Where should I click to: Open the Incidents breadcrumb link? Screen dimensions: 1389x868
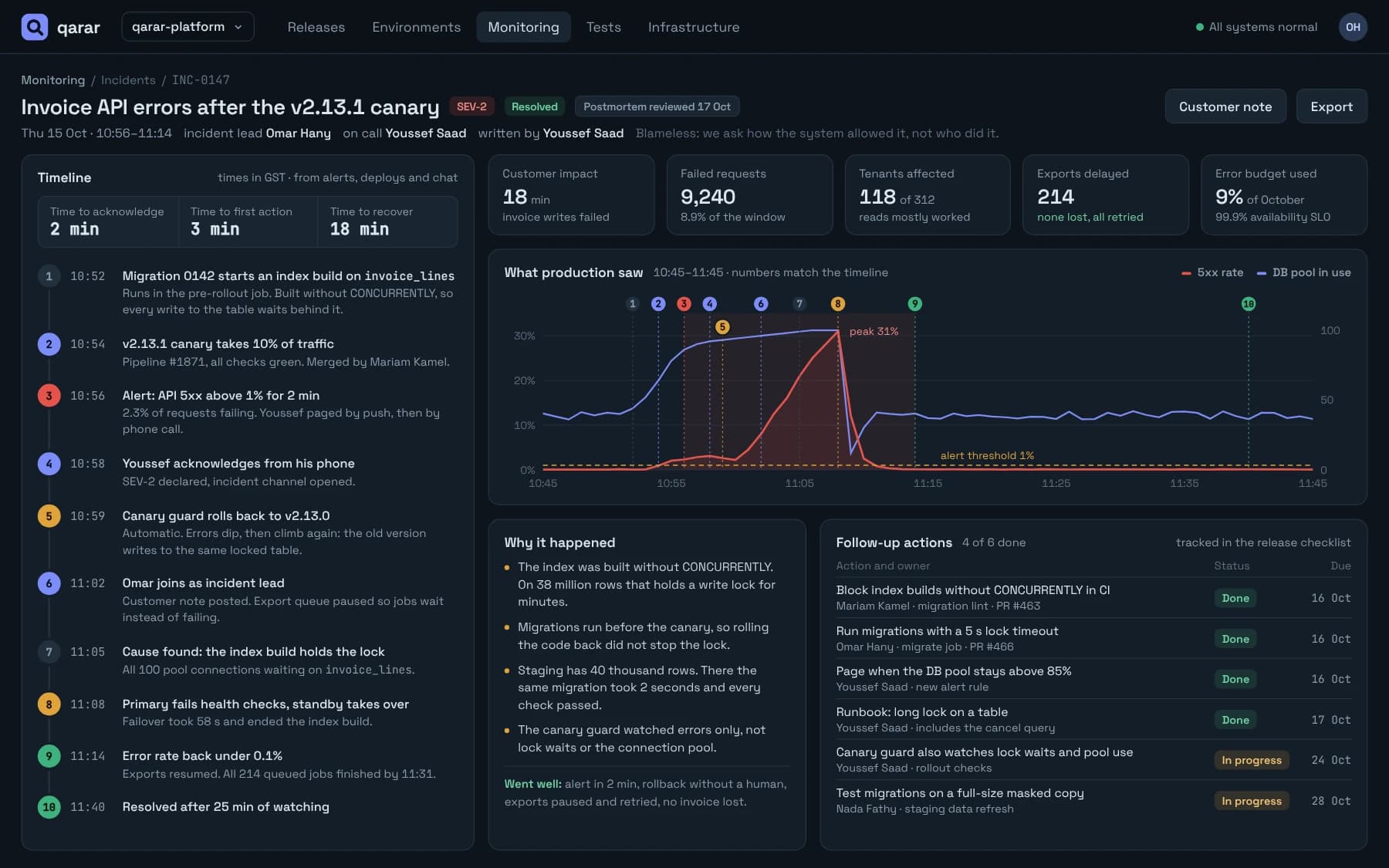coord(128,80)
